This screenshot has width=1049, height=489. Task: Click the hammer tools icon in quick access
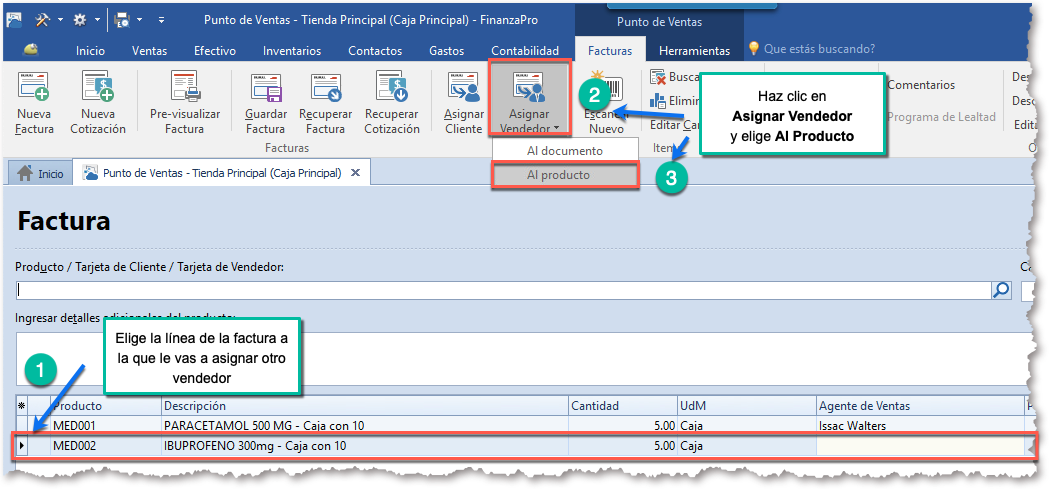point(43,20)
